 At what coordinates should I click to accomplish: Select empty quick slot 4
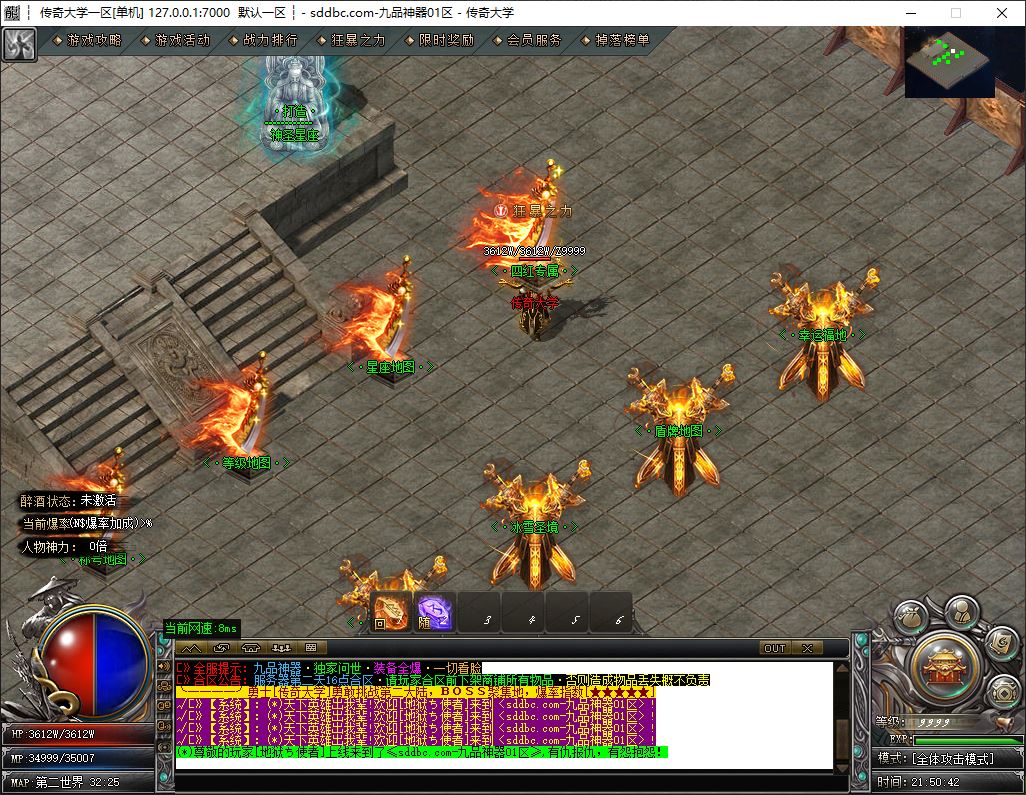click(x=522, y=614)
